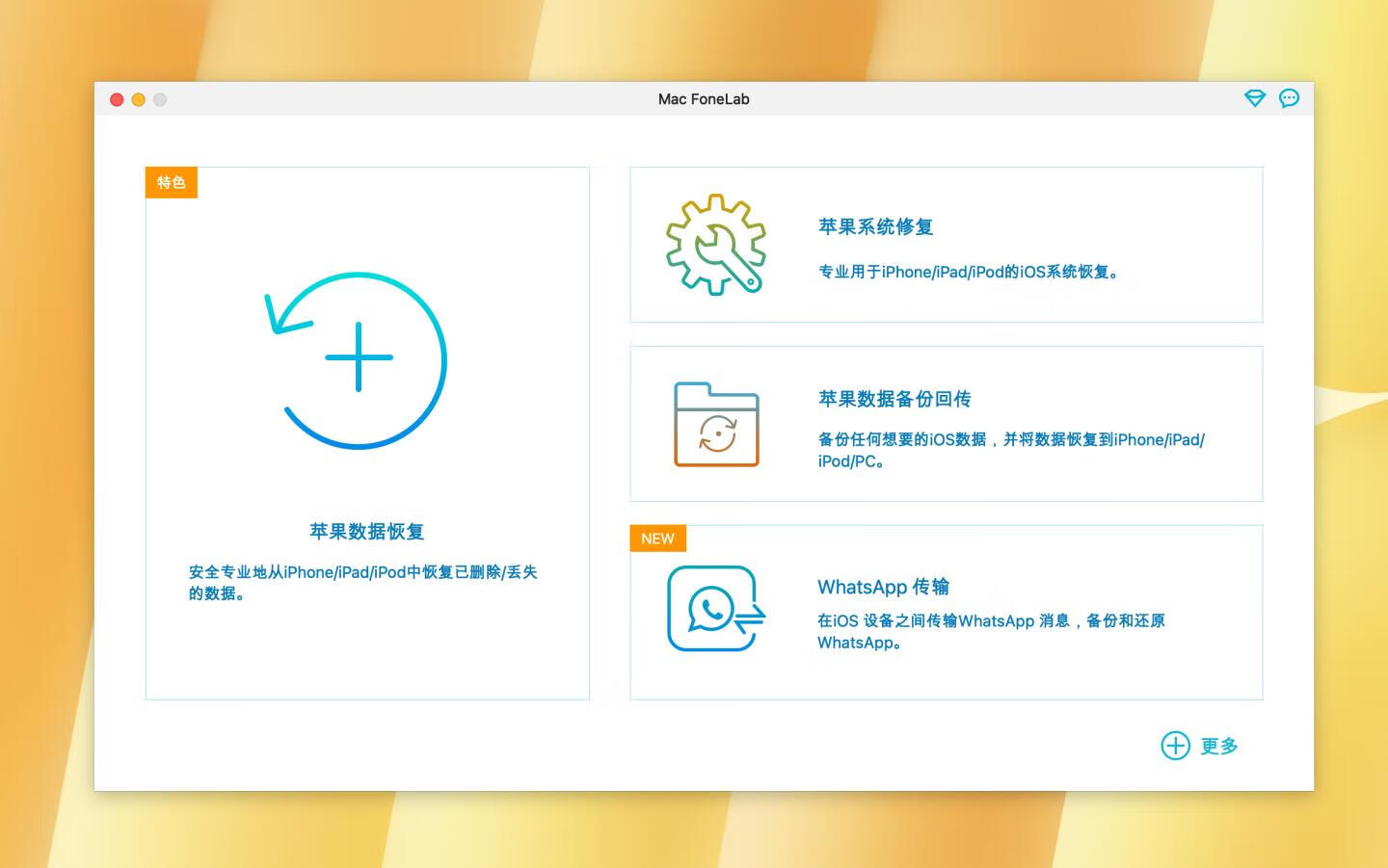Click the orange 特色 badge label
The image size is (1388, 868).
[171, 182]
